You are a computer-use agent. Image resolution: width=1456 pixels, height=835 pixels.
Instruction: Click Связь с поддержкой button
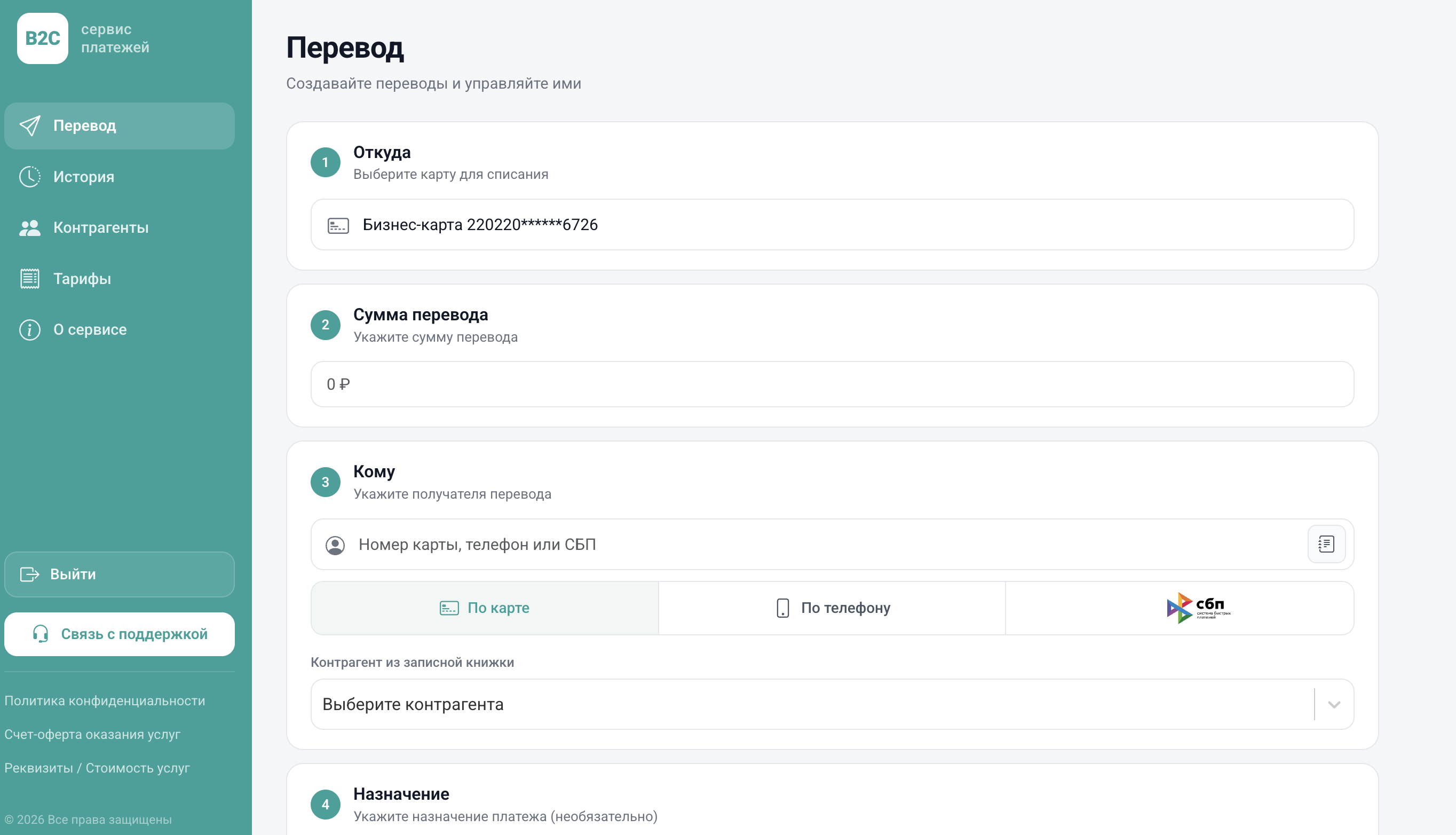tap(119, 634)
